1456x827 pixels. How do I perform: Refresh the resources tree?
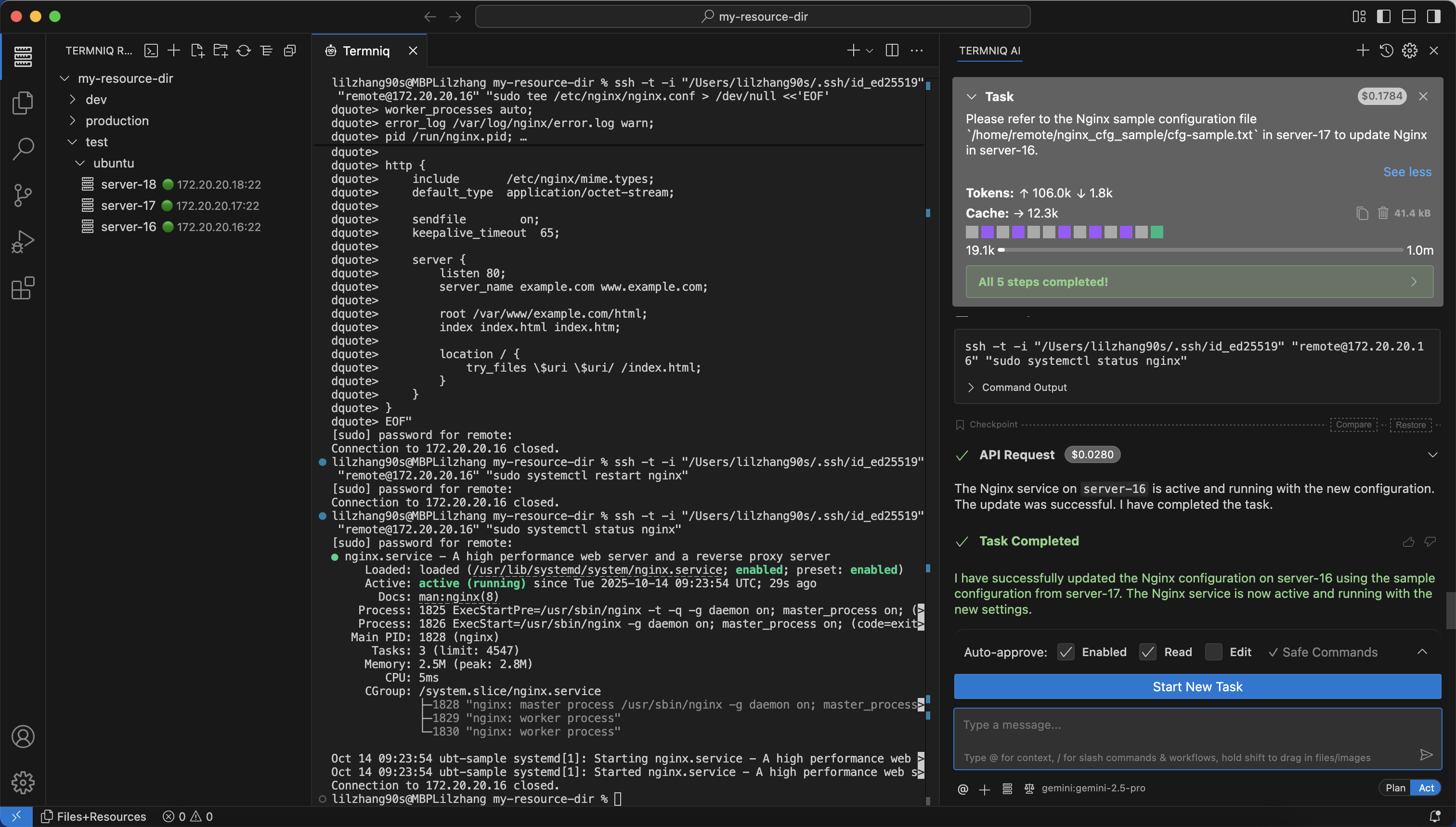243,51
